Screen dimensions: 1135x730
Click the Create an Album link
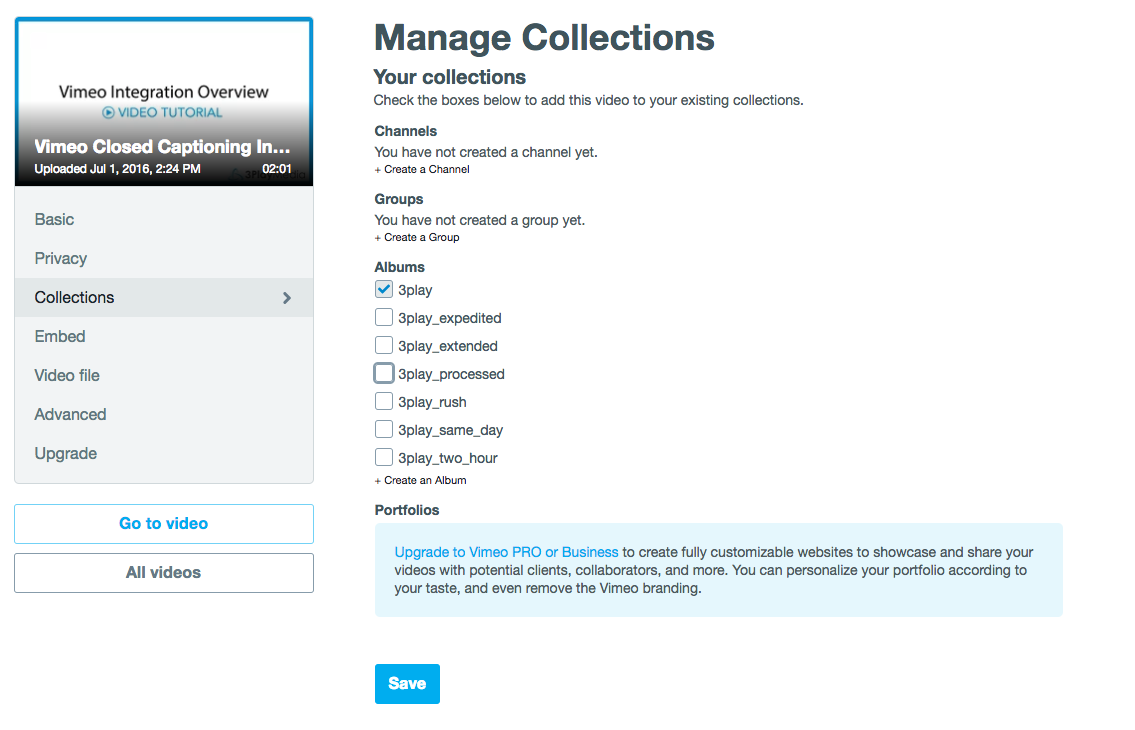[421, 480]
